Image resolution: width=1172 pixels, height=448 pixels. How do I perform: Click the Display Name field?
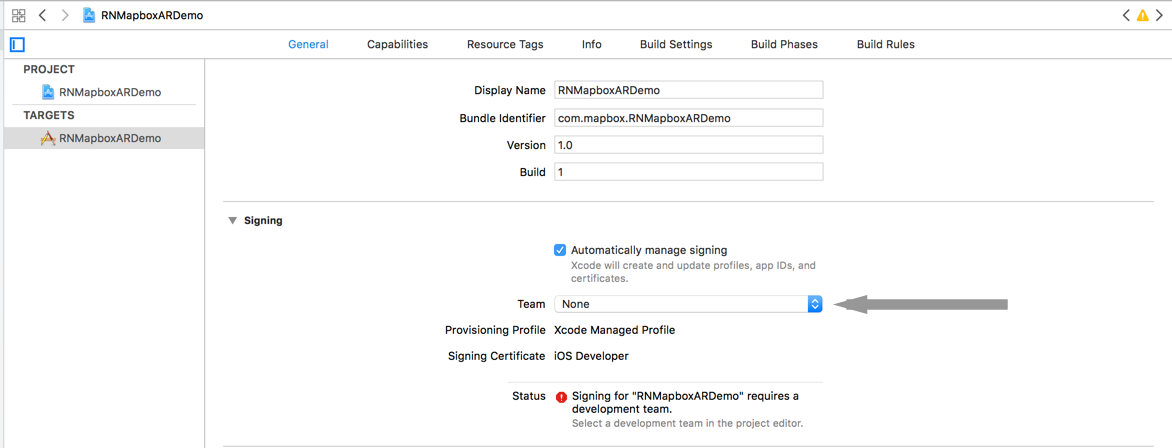pos(688,90)
